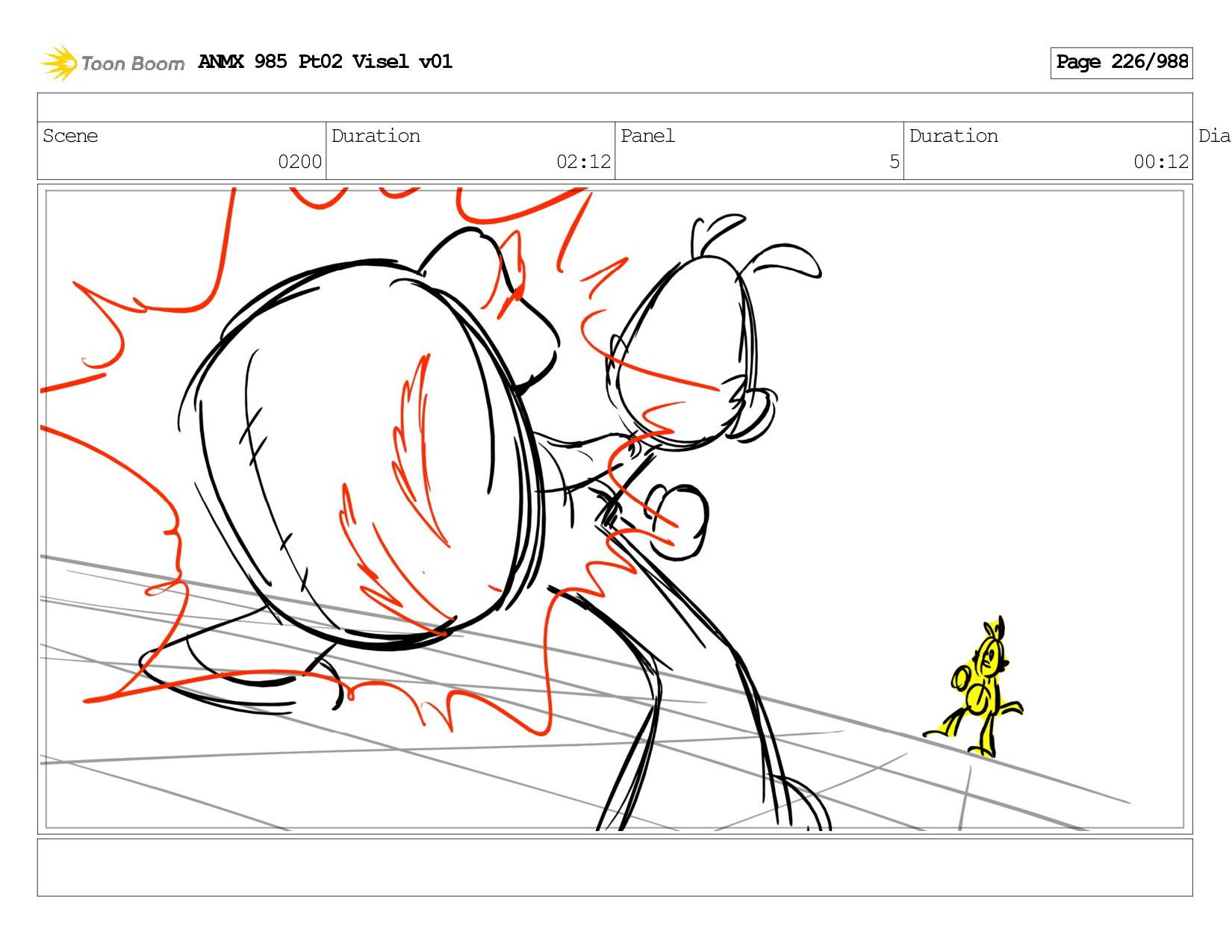The image size is (1232, 952).
Task: Click the small yellow character sketch
Action: pos(975,687)
